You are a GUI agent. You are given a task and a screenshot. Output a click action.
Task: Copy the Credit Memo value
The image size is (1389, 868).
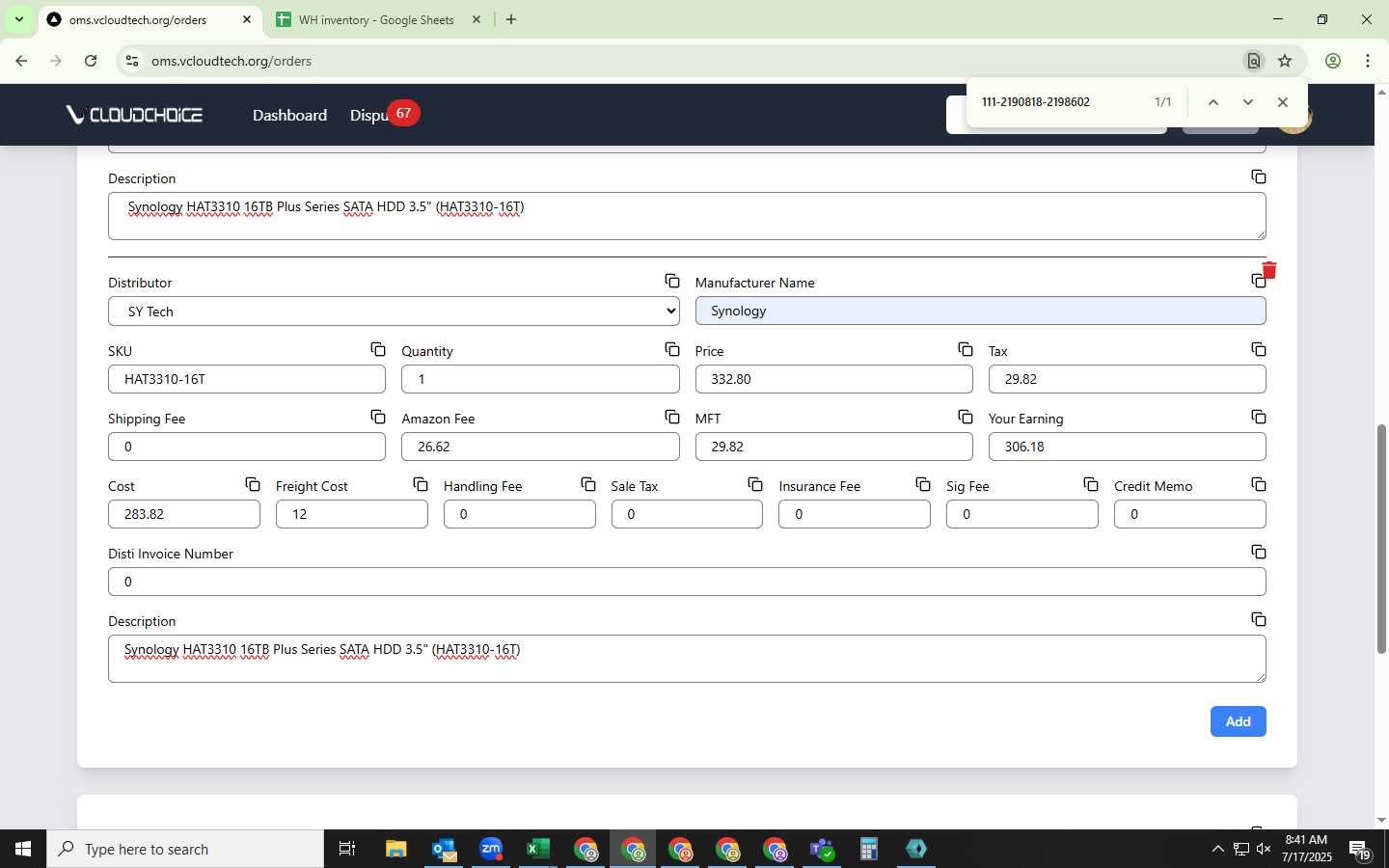[x=1258, y=484]
